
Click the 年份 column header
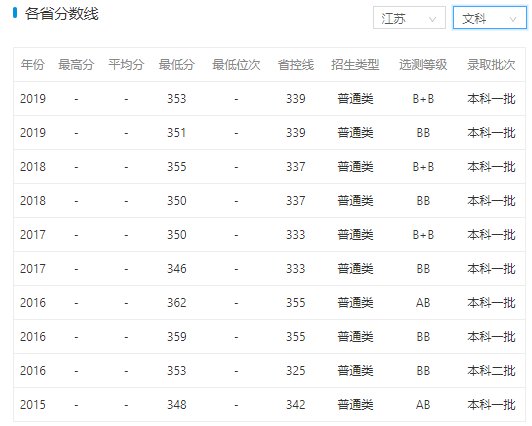point(33,64)
